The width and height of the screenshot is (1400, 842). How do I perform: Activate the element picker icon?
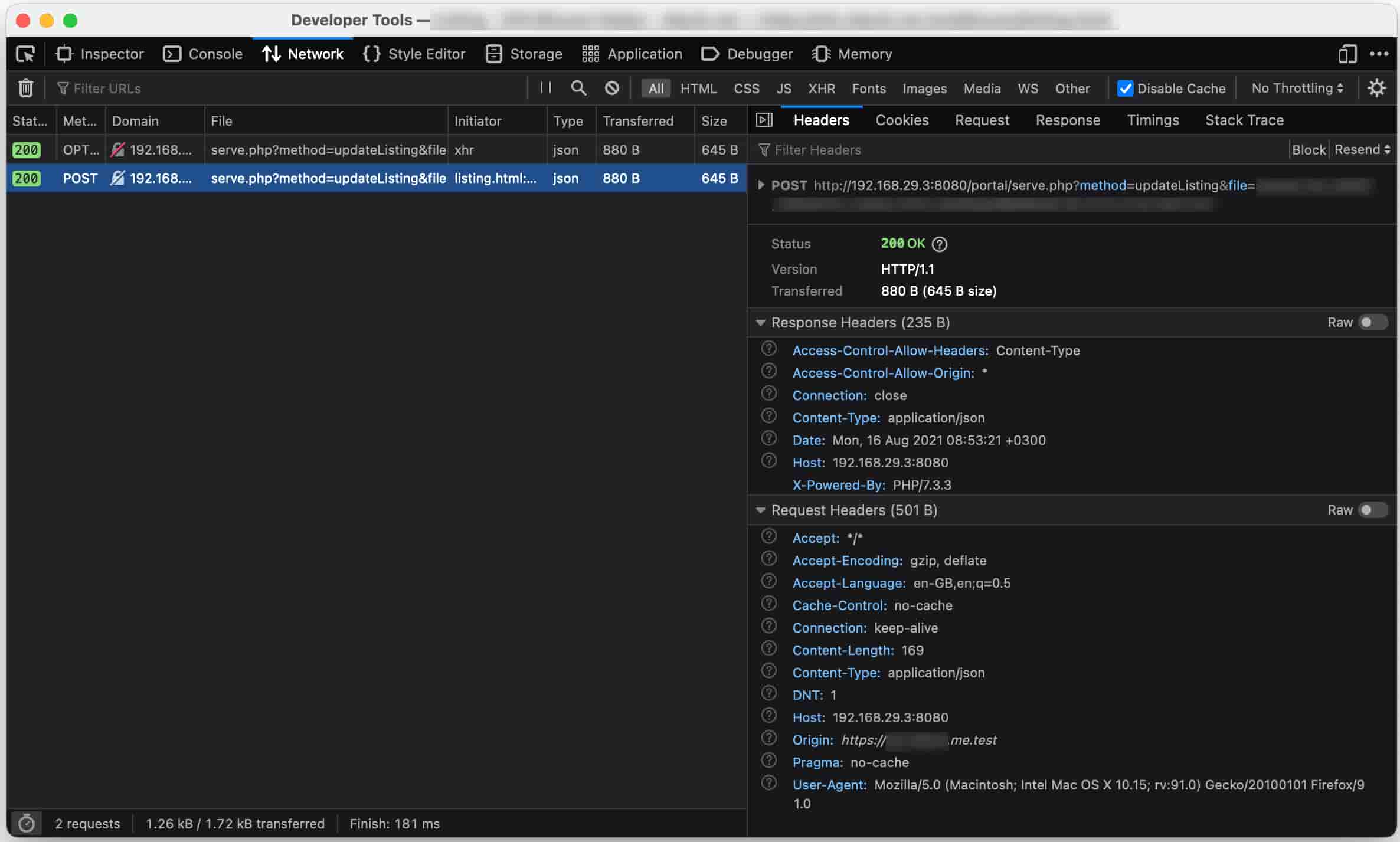[x=25, y=54]
